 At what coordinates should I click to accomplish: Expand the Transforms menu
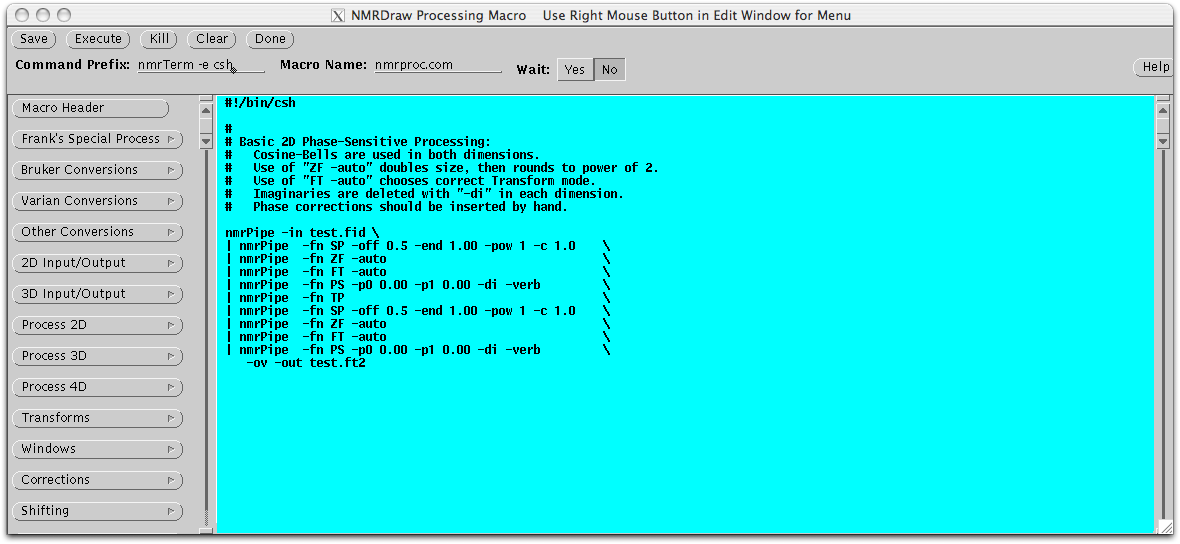[x=97, y=418]
